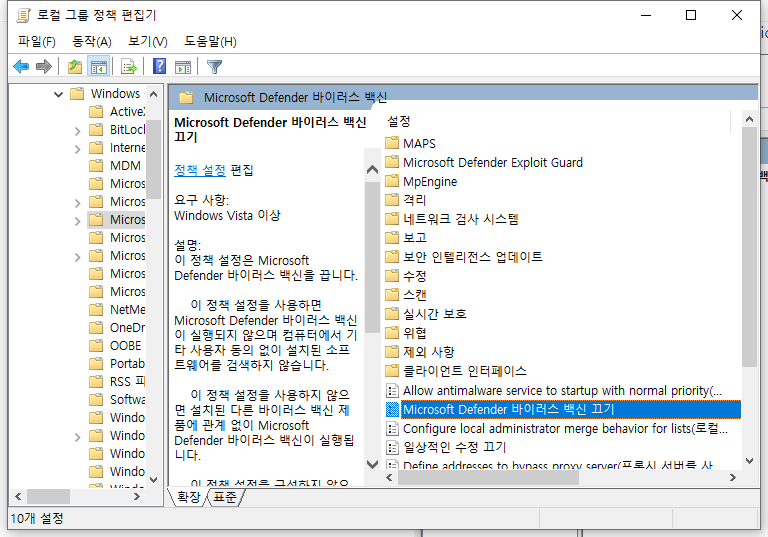Maximize the 로컬 그룹 정책 편집기 window
The height and width of the screenshot is (537, 768).
pyautogui.click(x=691, y=15)
